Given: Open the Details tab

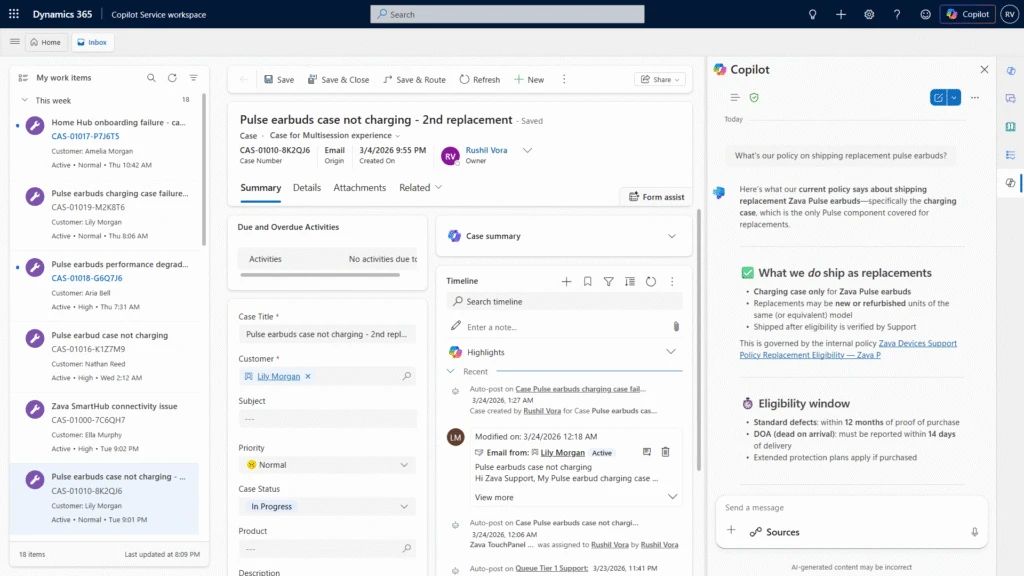Looking at the screenshot, I should (x=307, y=187).
